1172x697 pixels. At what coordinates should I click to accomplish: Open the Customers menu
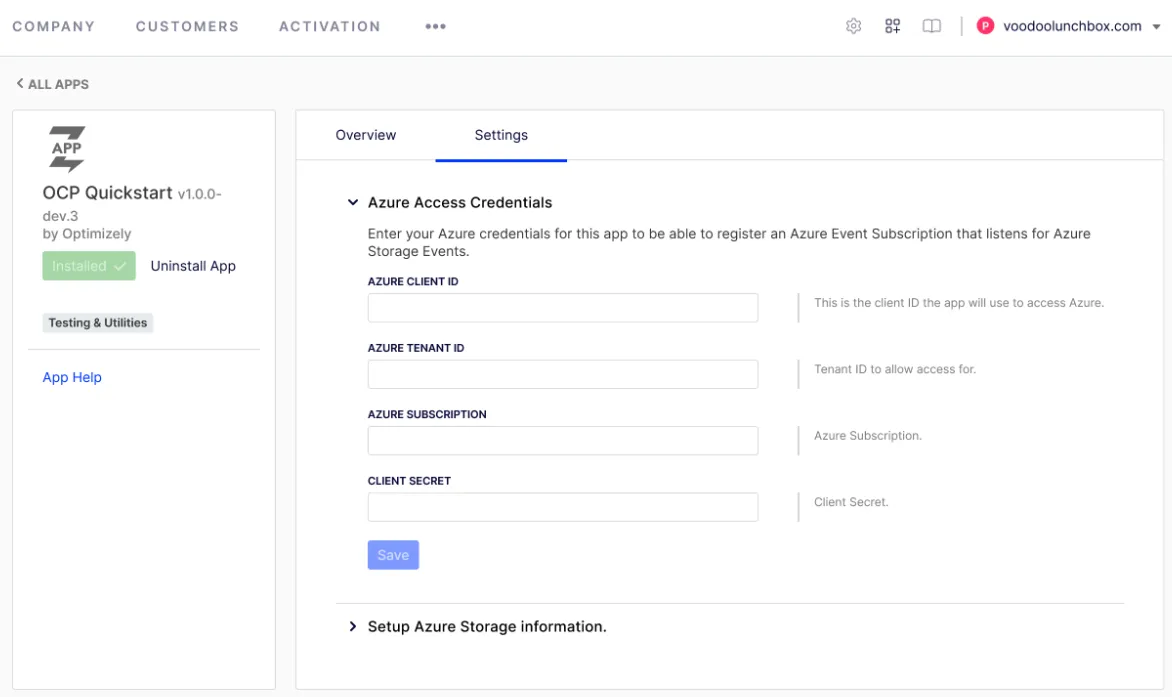tap(187, 26)
